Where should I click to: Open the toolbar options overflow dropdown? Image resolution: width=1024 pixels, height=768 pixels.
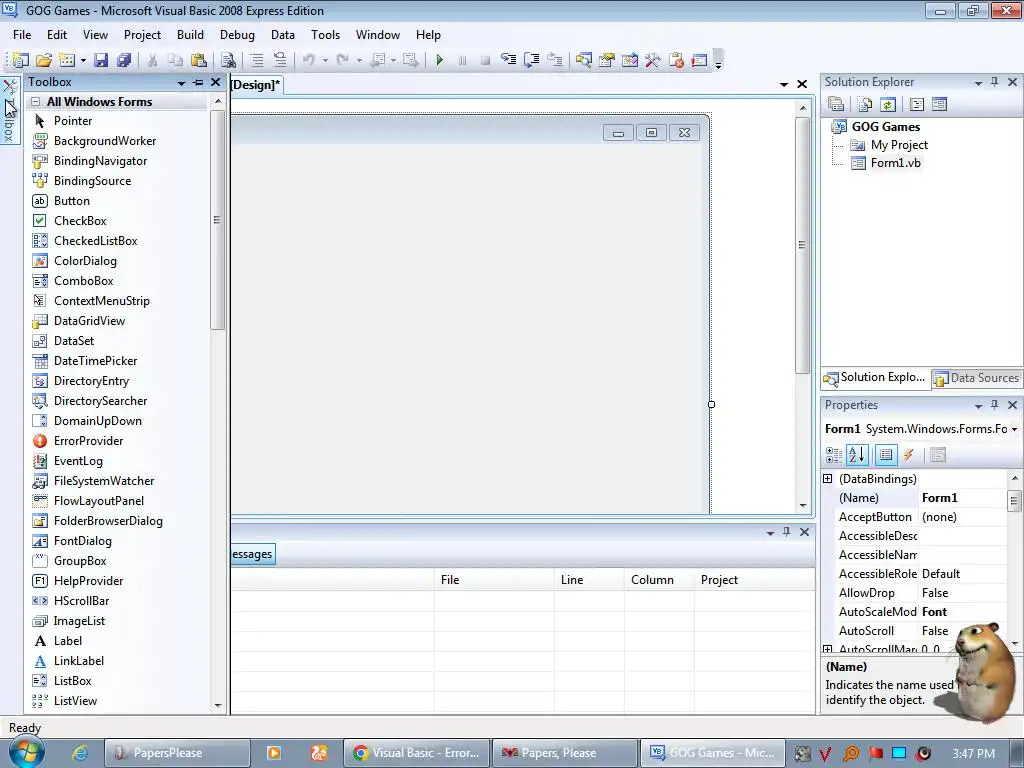(x=718, y=61)
